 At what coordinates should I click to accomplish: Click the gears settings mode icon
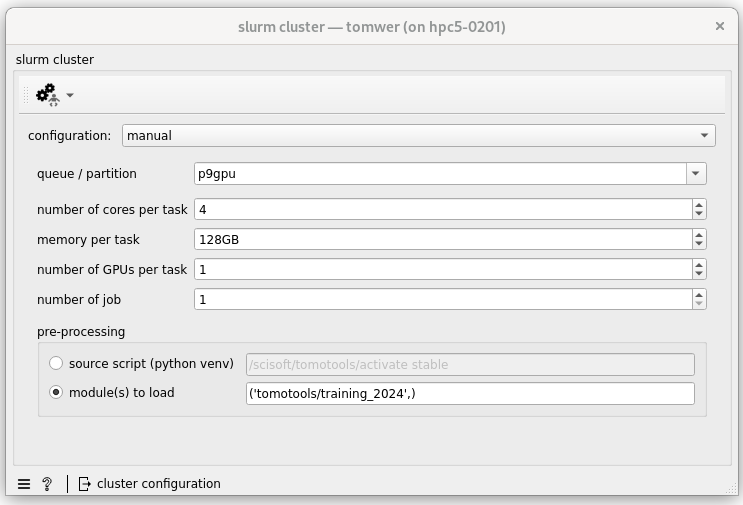coord(48,95)
